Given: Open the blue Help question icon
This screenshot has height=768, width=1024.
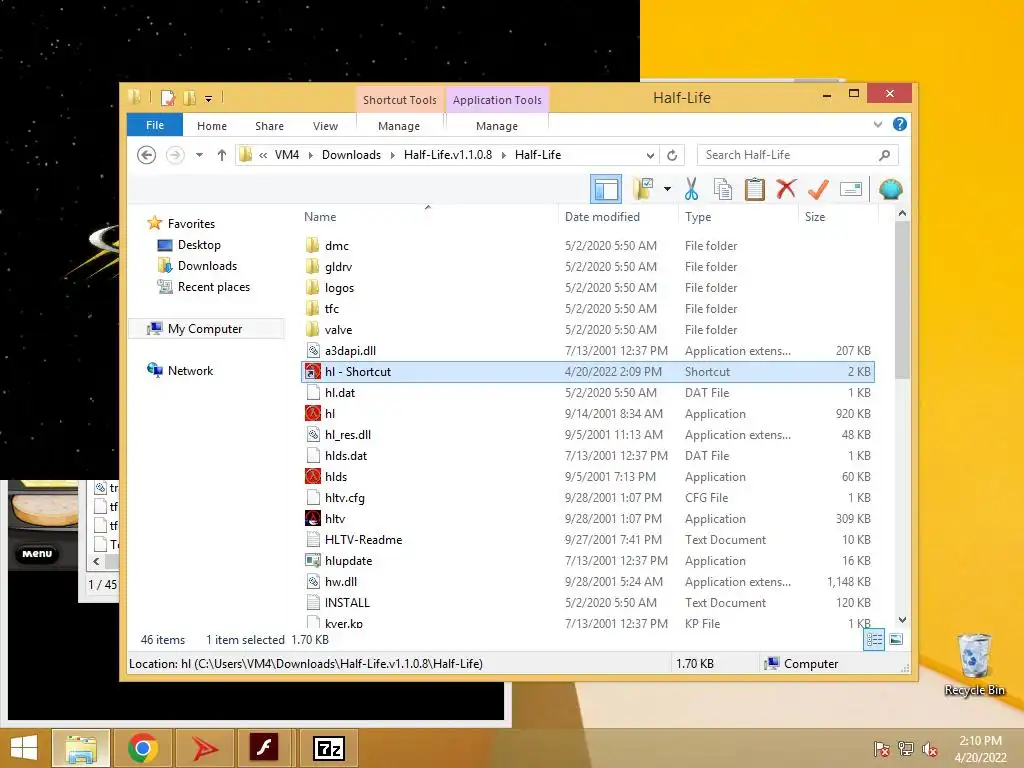Looking at the screenshot, I should pyautogui.click(x=900, y=124).
